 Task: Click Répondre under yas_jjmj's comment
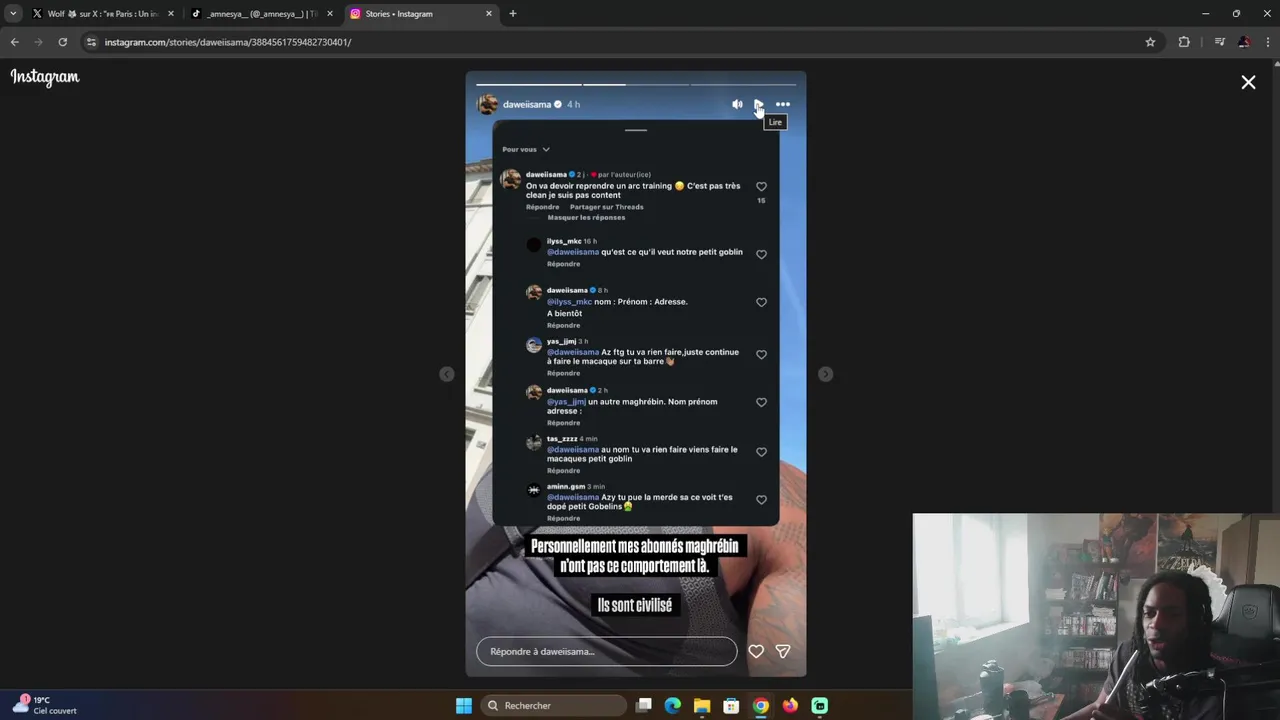(563, 373)
